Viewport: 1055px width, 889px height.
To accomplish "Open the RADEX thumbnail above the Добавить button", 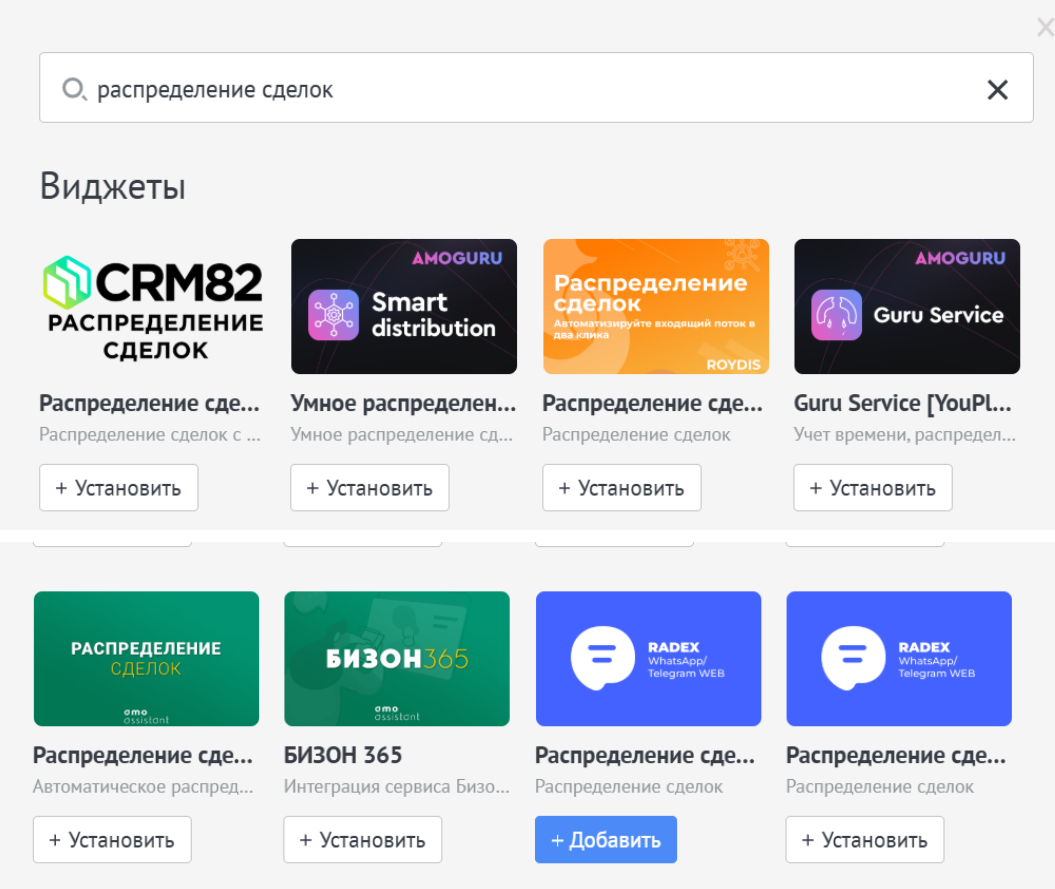I will [x=649, y=659].
